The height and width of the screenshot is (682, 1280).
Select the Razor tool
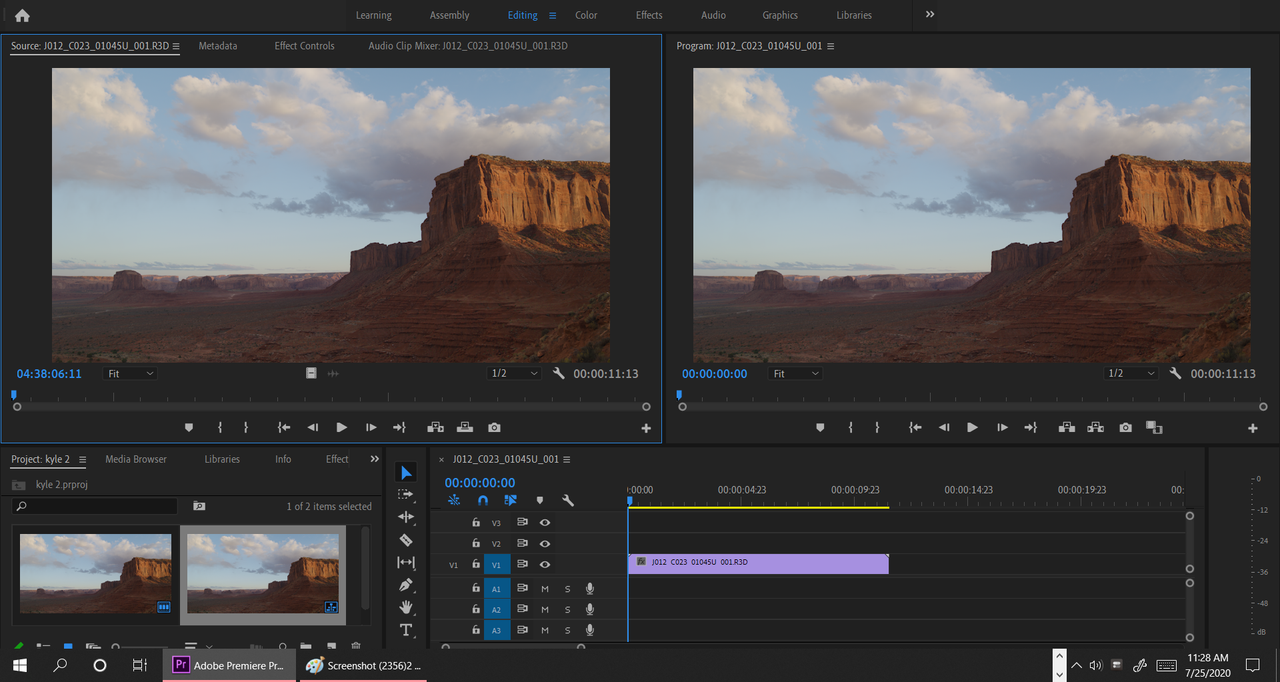coord(406,540)
